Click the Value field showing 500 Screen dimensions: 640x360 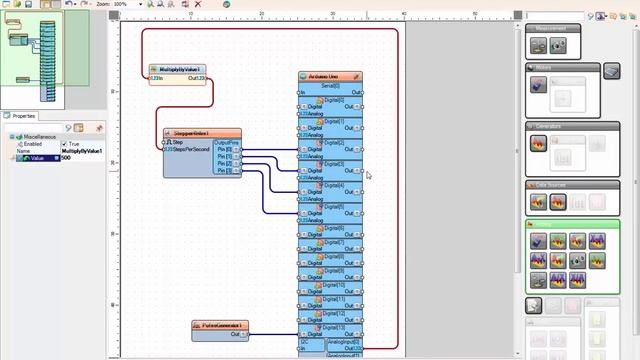coord(82,158)
